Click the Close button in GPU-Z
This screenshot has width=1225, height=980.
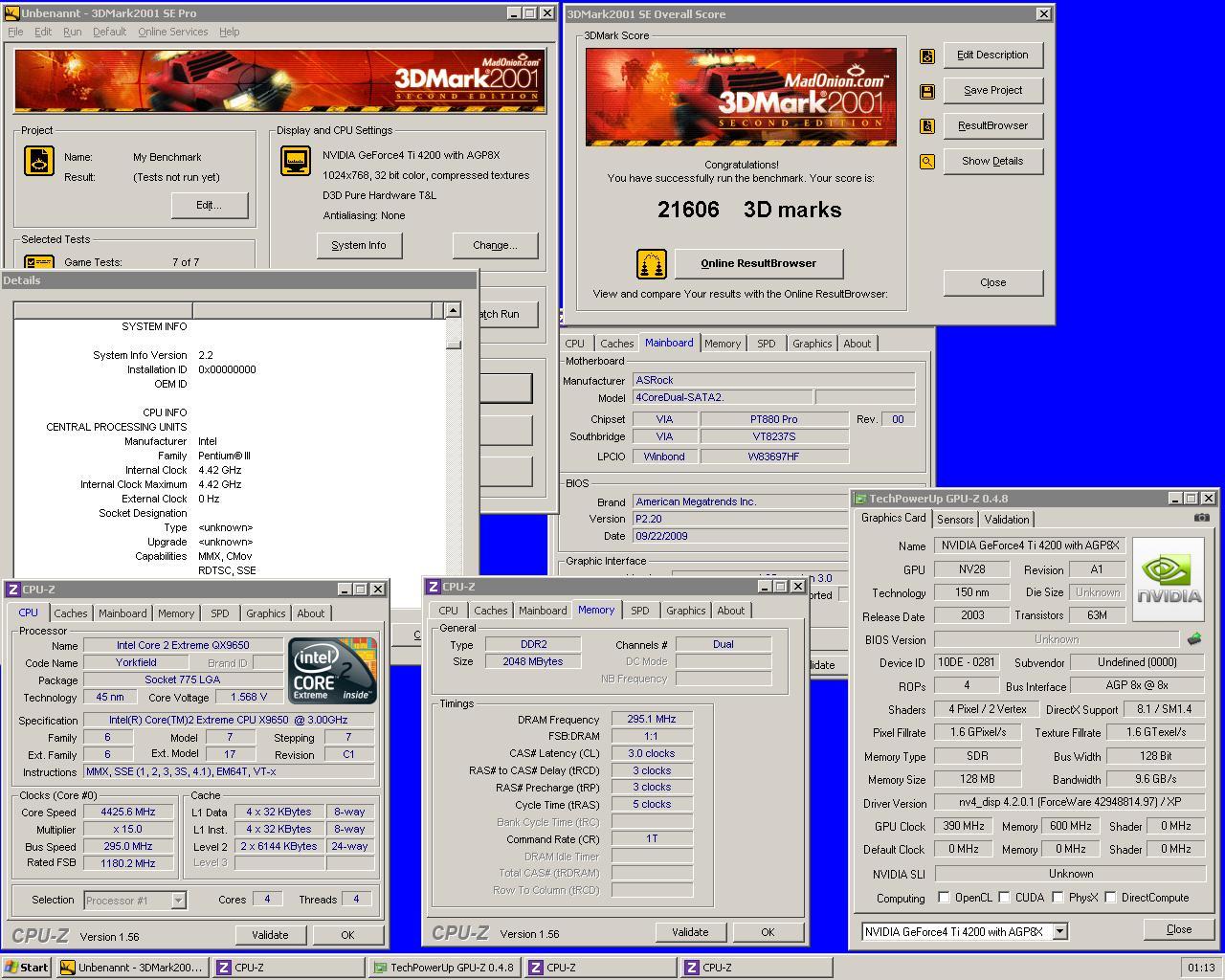(1179, 929)
